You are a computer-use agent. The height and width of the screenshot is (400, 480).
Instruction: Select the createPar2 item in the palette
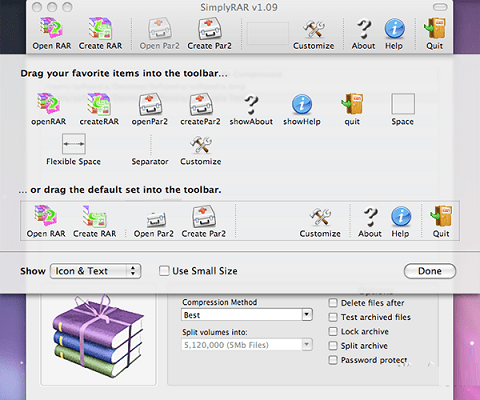point(200,109)
